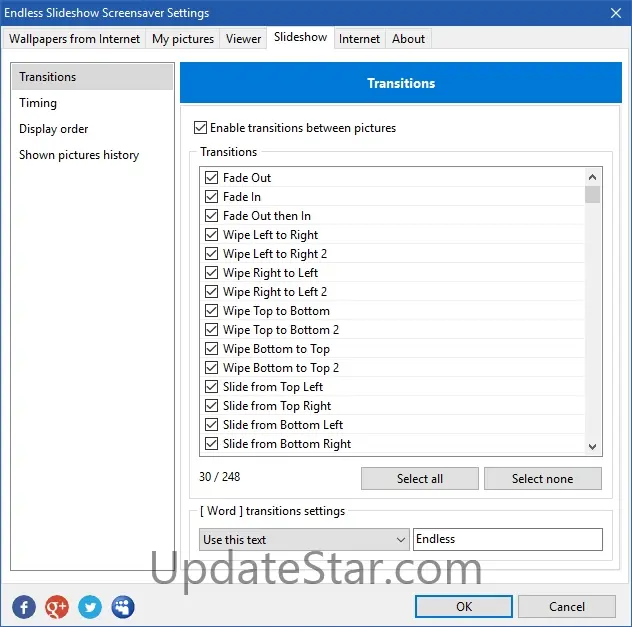This screenshot has height=627, width=632.
Task: Switch to the Viewer tab
Action: click(x=243, y=39)
